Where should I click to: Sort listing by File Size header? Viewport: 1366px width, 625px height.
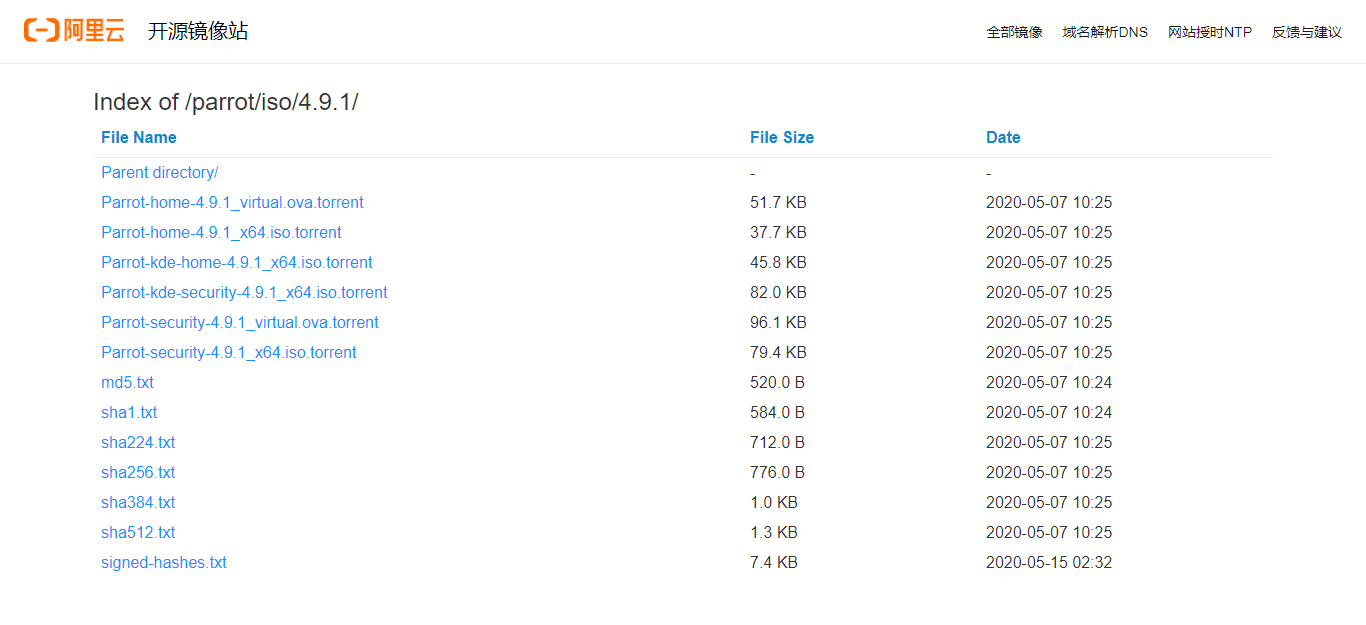(781, 138)
